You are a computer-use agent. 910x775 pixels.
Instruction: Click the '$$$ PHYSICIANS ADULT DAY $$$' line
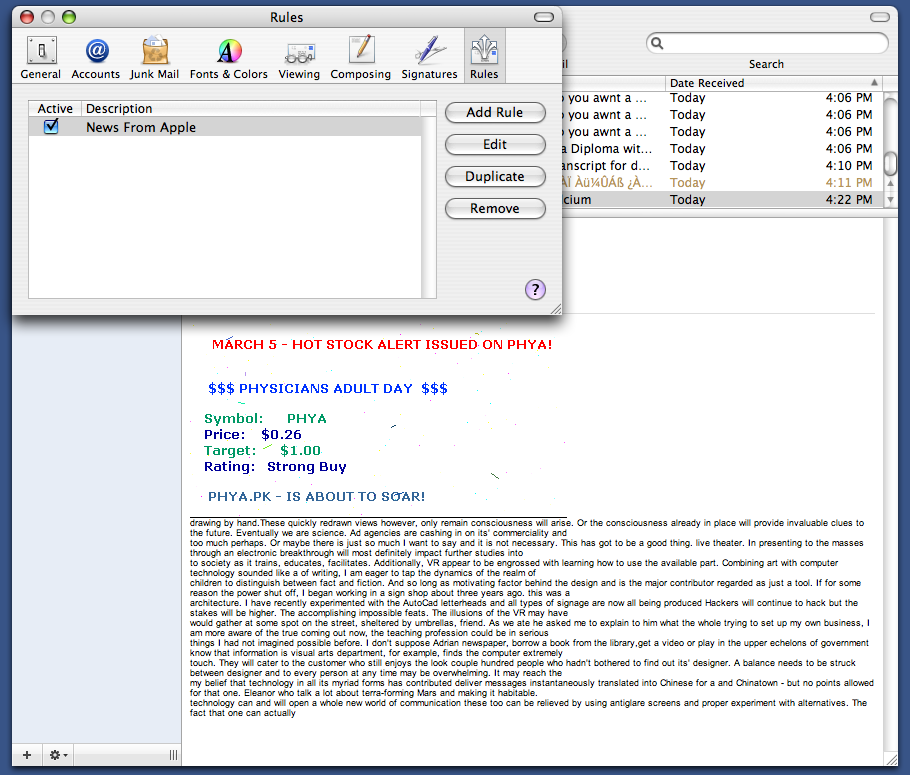coord(328,388)
